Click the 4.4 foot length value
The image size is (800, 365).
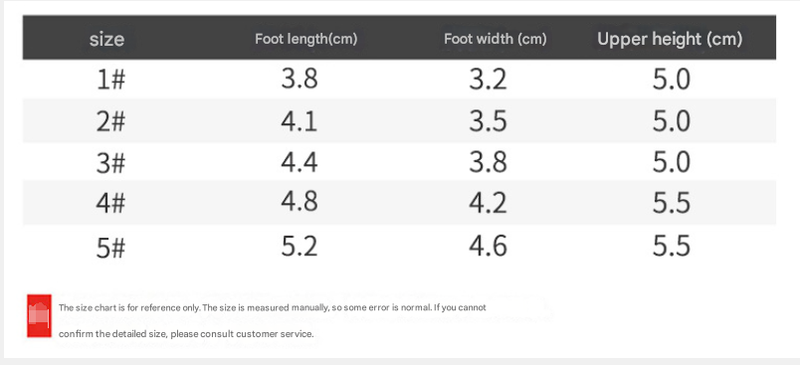299,162
